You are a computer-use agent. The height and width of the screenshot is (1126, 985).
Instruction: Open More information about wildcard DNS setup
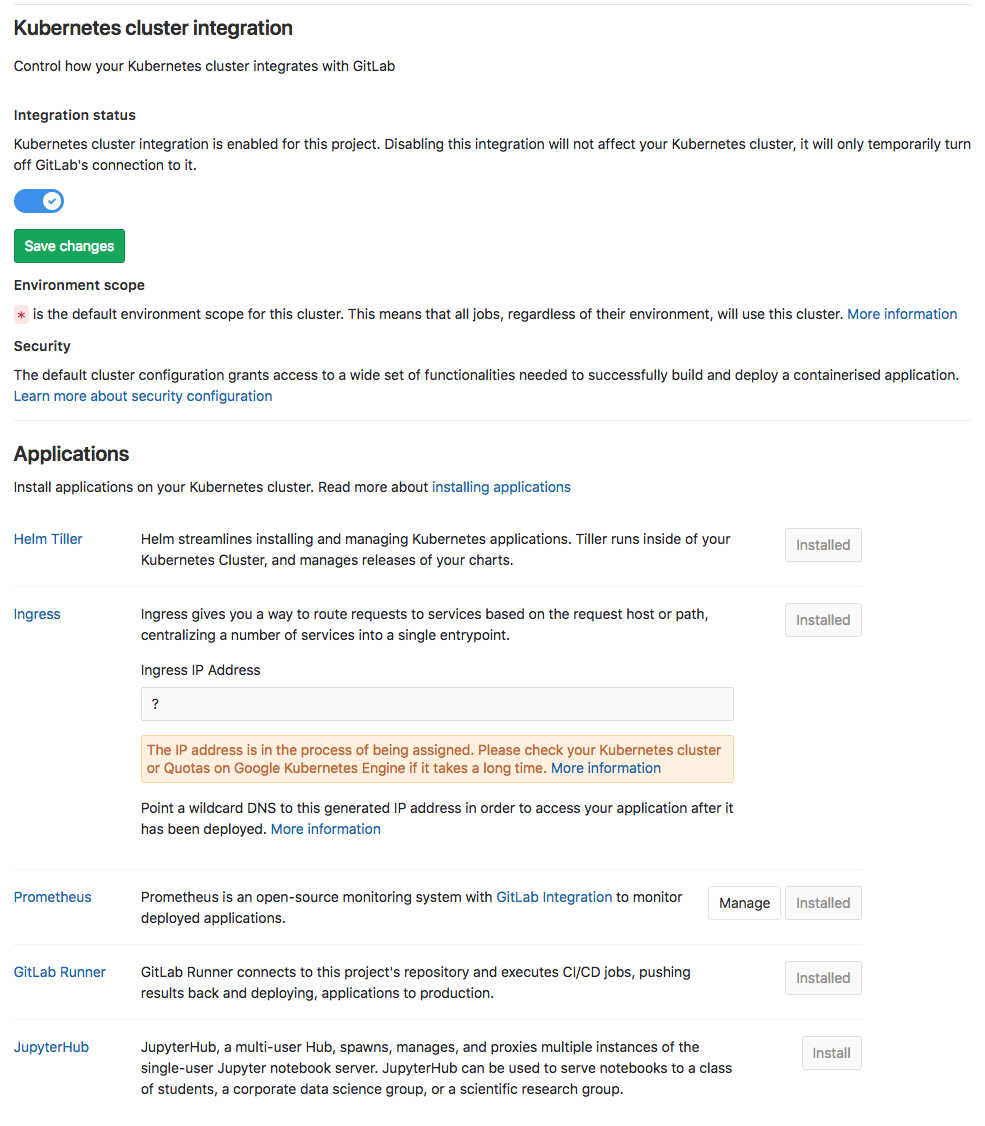[325, 828]
